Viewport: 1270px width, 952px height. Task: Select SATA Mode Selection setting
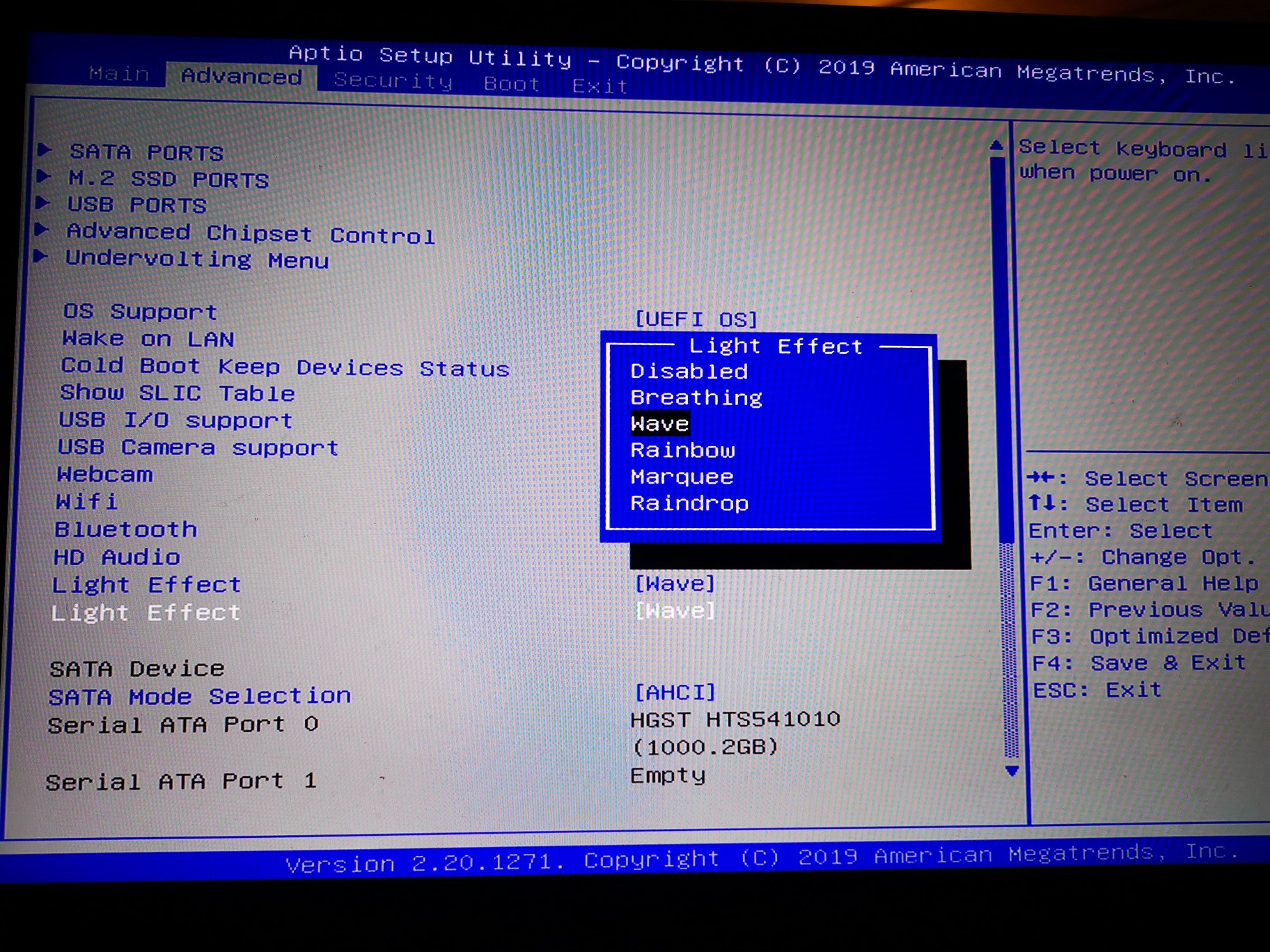click(x=200, y=696)
